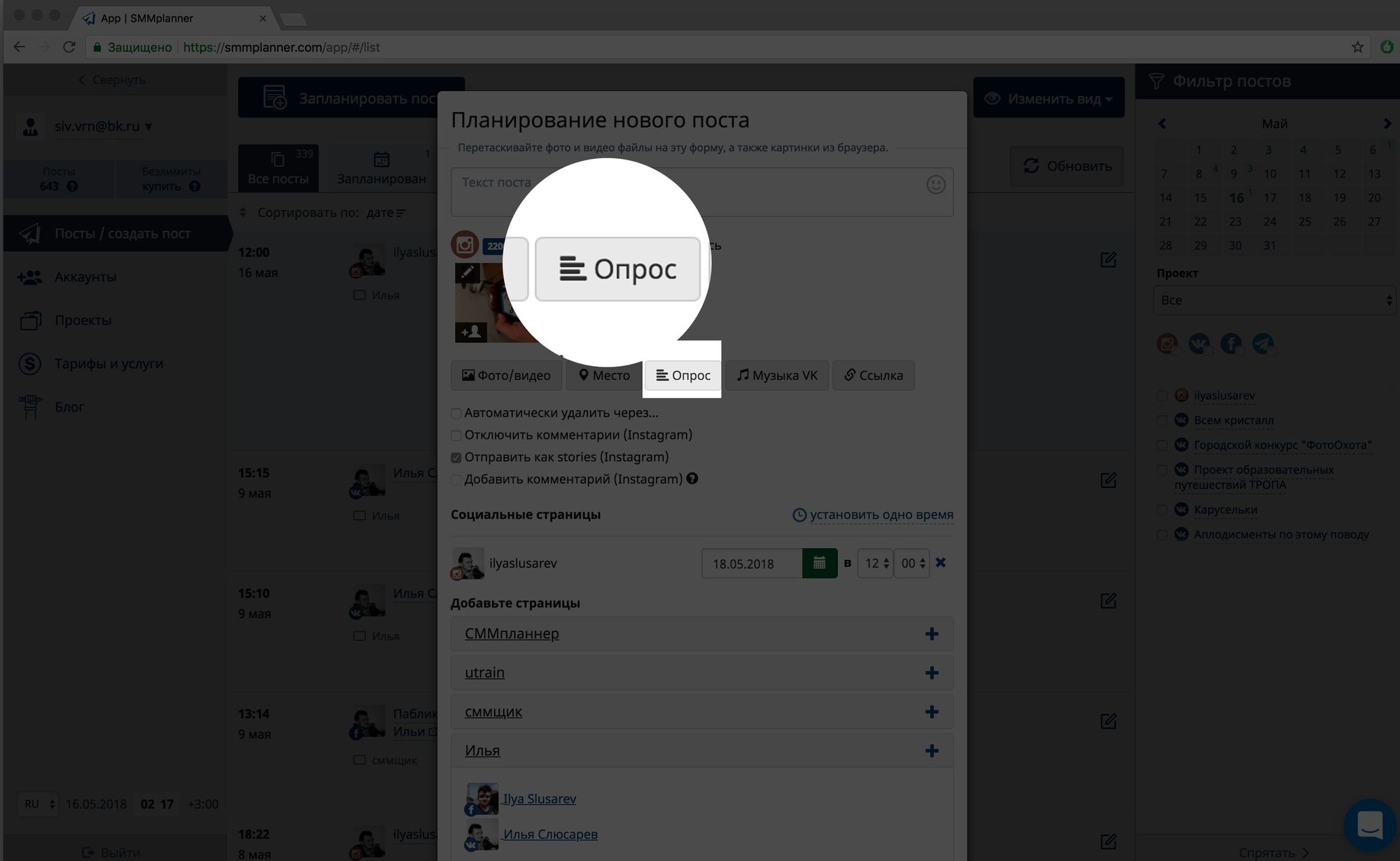Screen dimensions: 1400x861
Task: Check Аплодисменты по этому поводу checkbox
Action: click(1162, 535)
